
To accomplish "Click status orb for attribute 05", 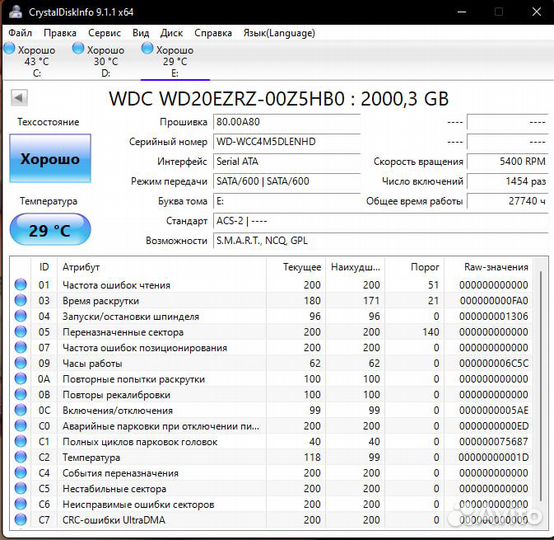I will pos(21,331).
